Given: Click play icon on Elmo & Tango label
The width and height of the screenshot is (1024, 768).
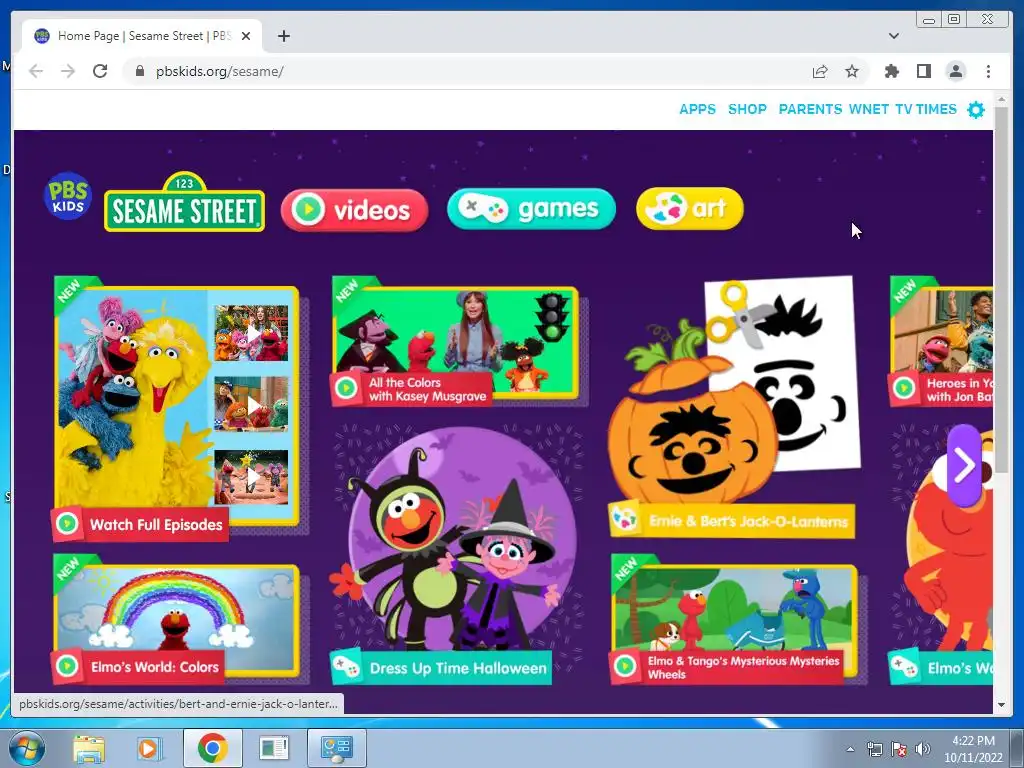Looking at the screenshot, I should click(625, 666).
